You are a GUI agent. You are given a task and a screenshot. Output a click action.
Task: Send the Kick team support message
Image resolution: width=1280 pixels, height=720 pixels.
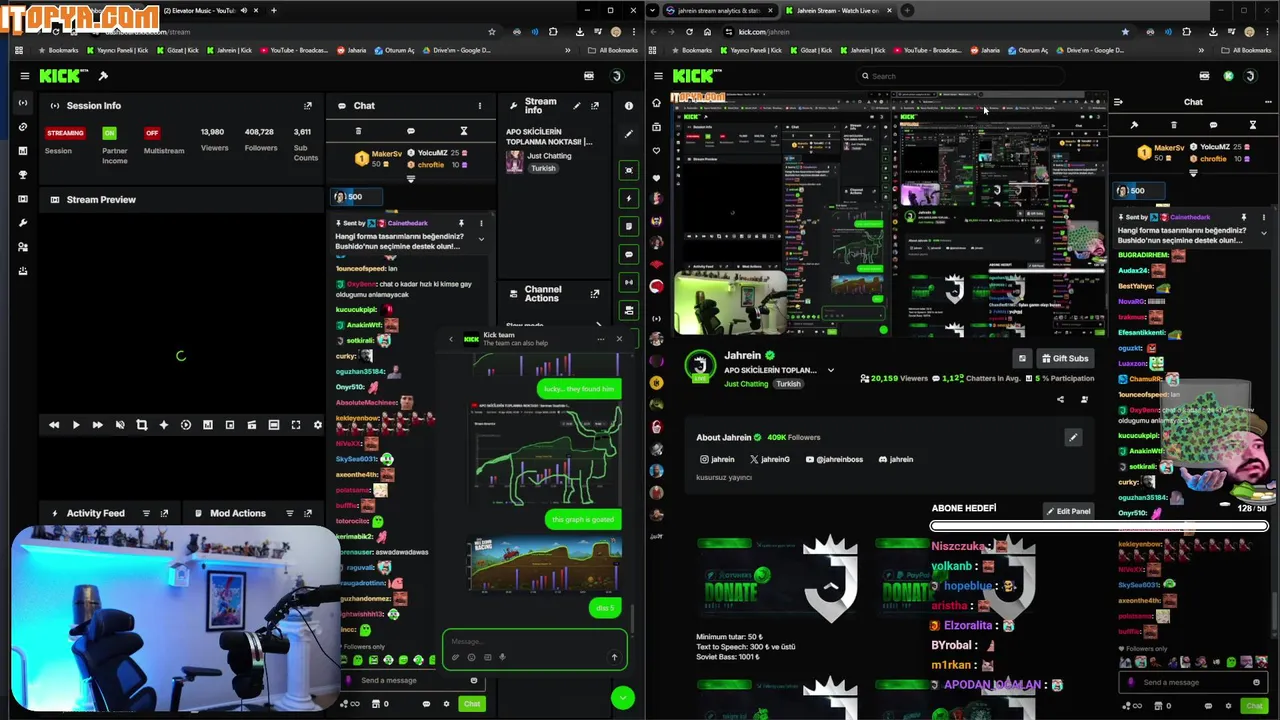point(614,657)
